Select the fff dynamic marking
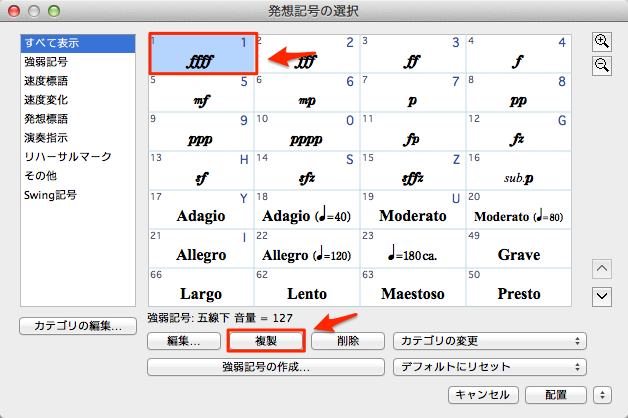This screenshot has height=418, width=628. (x=307, y=54)
